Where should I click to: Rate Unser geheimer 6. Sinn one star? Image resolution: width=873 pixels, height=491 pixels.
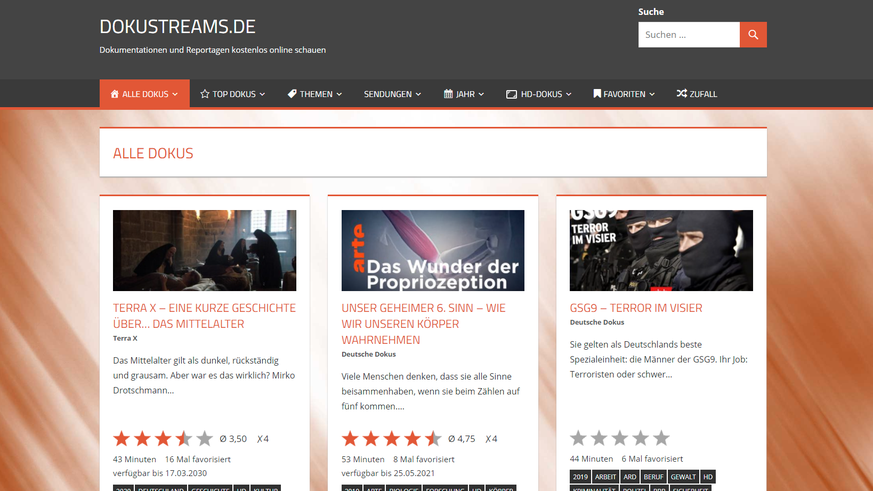tap(350, 439)
